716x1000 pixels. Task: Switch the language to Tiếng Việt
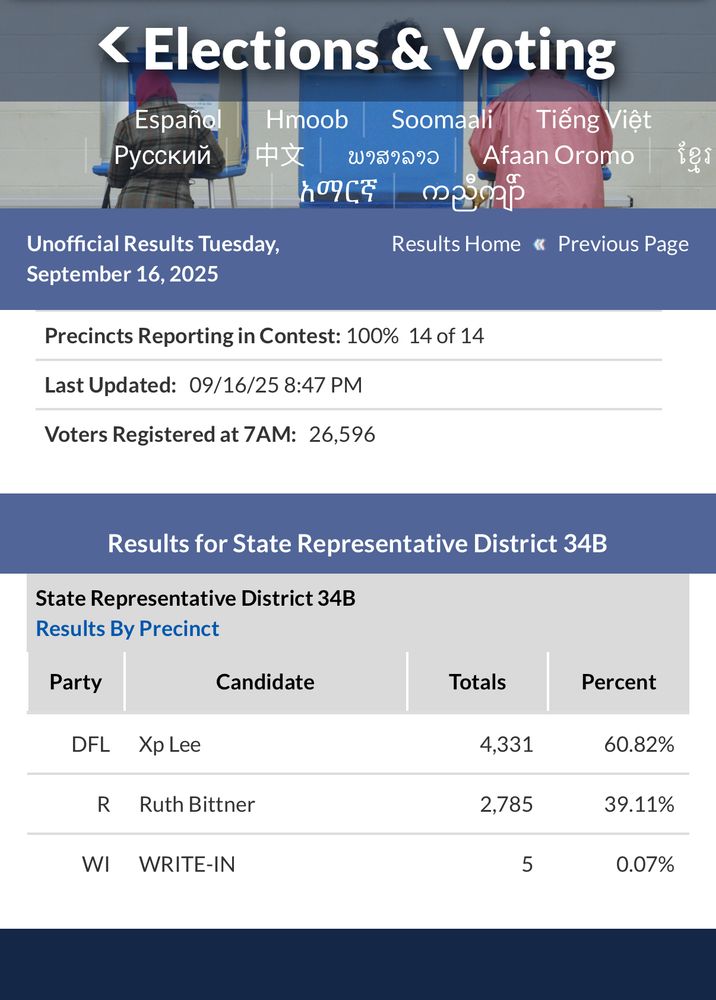tap(593, 120)
